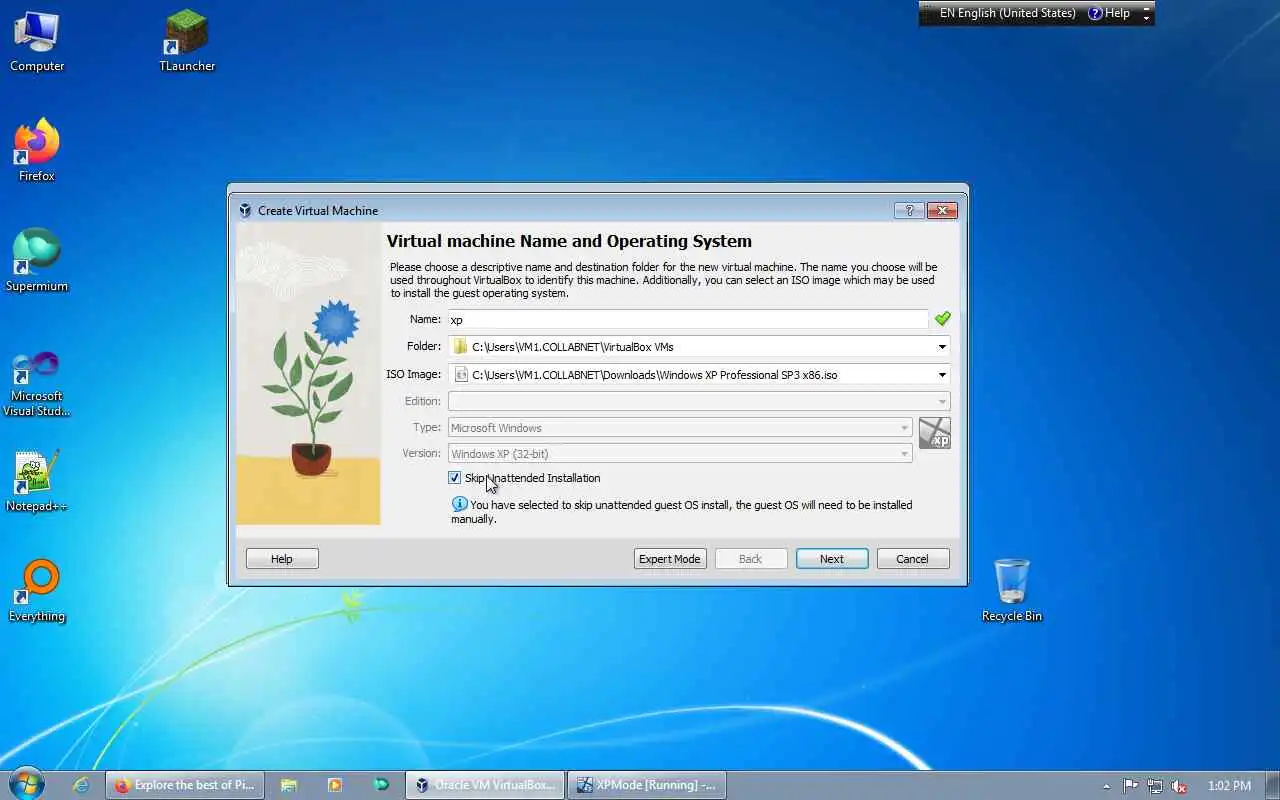Close the Create Virtual Machine dialog
The width and height of the screenshot is (1280, 800).
pos(942,210)
